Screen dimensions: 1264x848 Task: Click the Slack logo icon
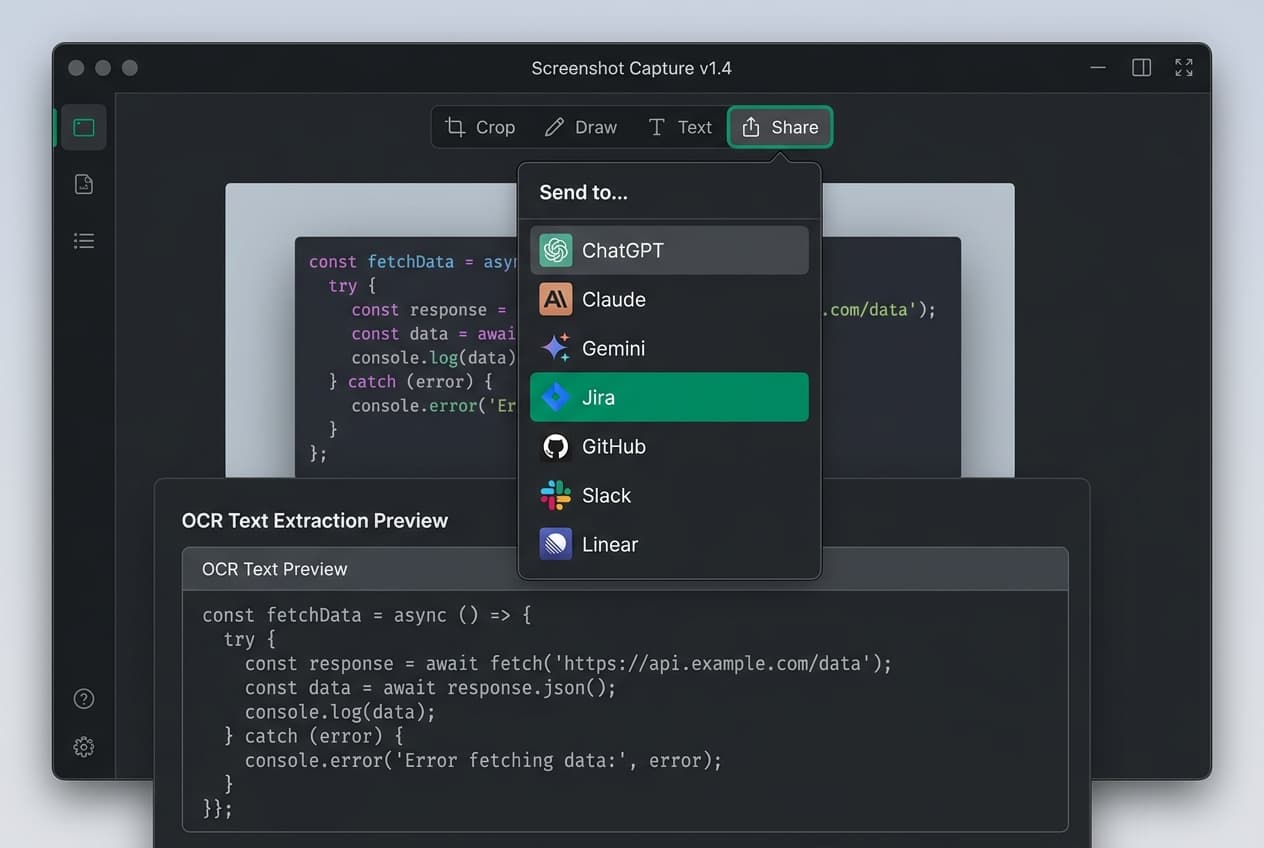[x=556, y=495]
